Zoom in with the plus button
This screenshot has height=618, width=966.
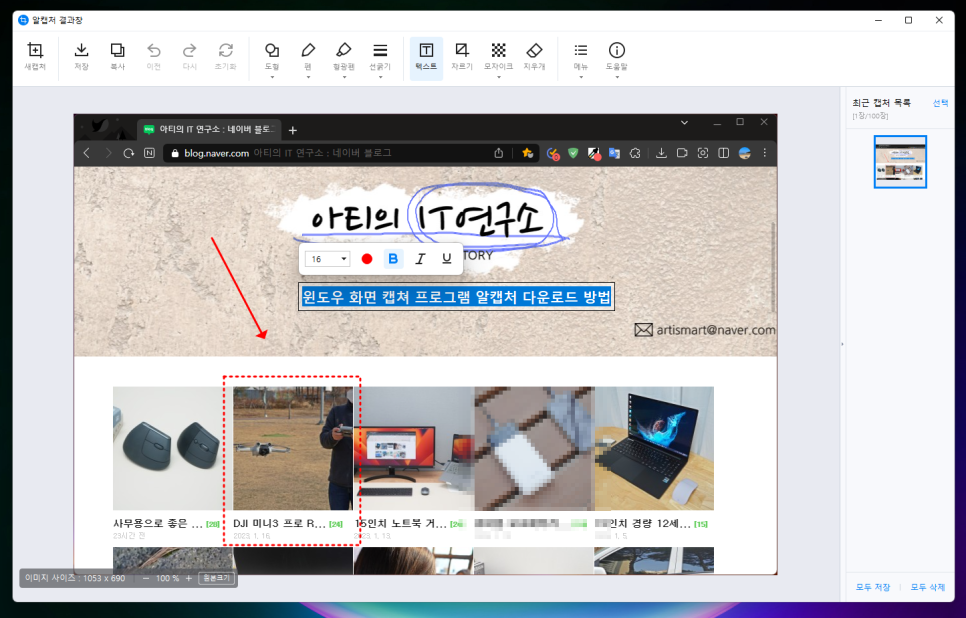click(189, 579)
